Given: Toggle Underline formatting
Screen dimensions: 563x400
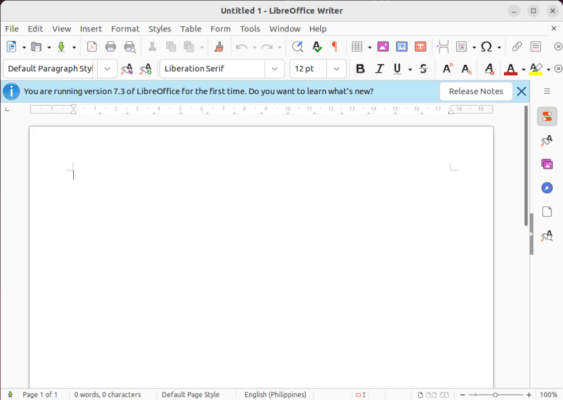Looking at the screenshot, I should point(397,69).
